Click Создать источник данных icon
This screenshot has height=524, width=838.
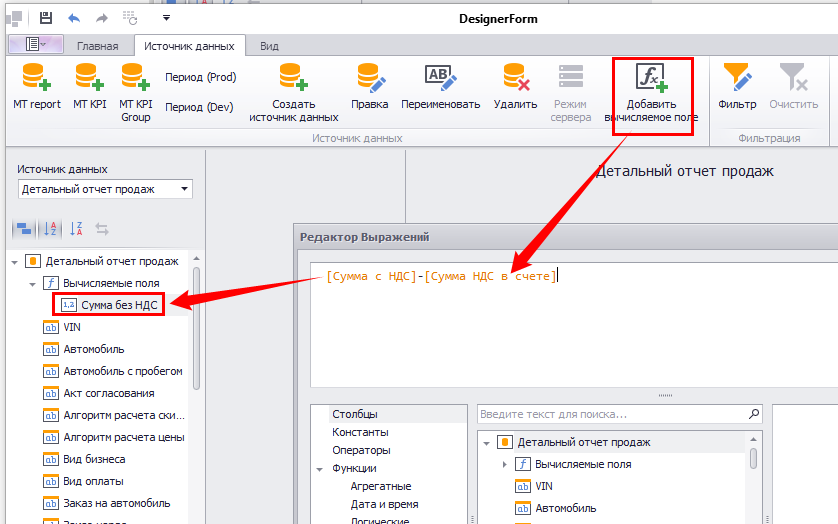[293, 78]
